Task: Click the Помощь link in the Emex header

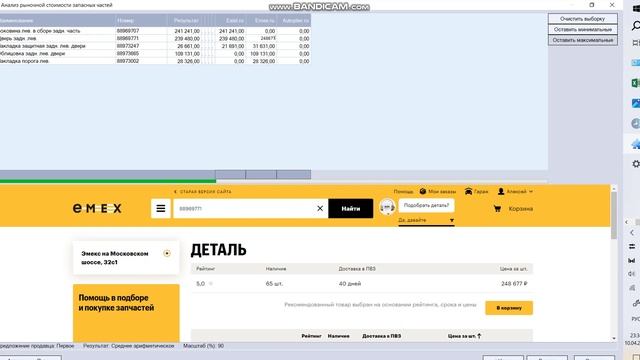Action: click(403, 191)
